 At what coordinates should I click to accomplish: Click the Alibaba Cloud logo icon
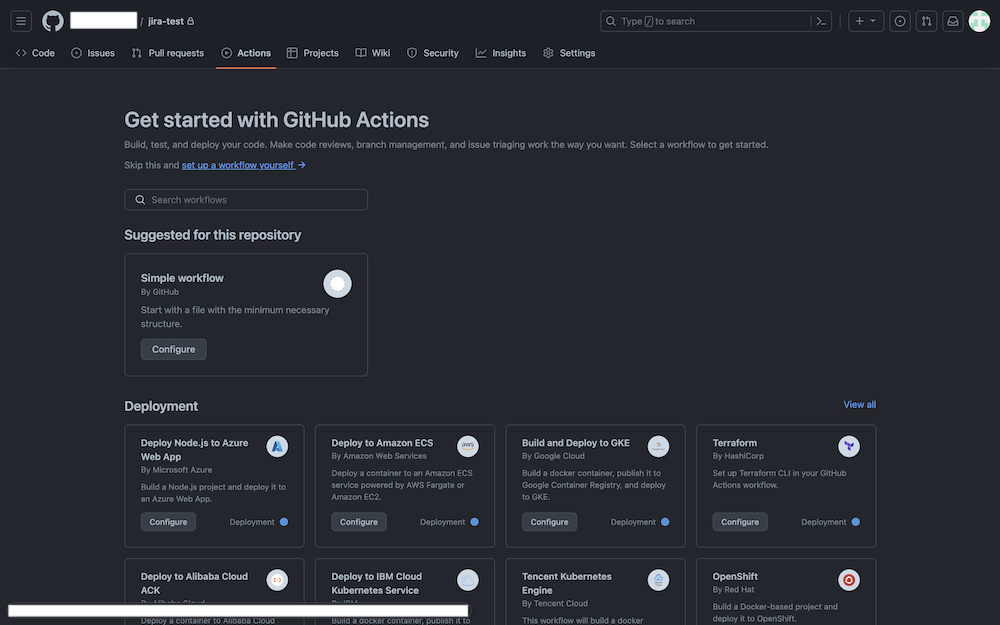[x=277, y=580]
